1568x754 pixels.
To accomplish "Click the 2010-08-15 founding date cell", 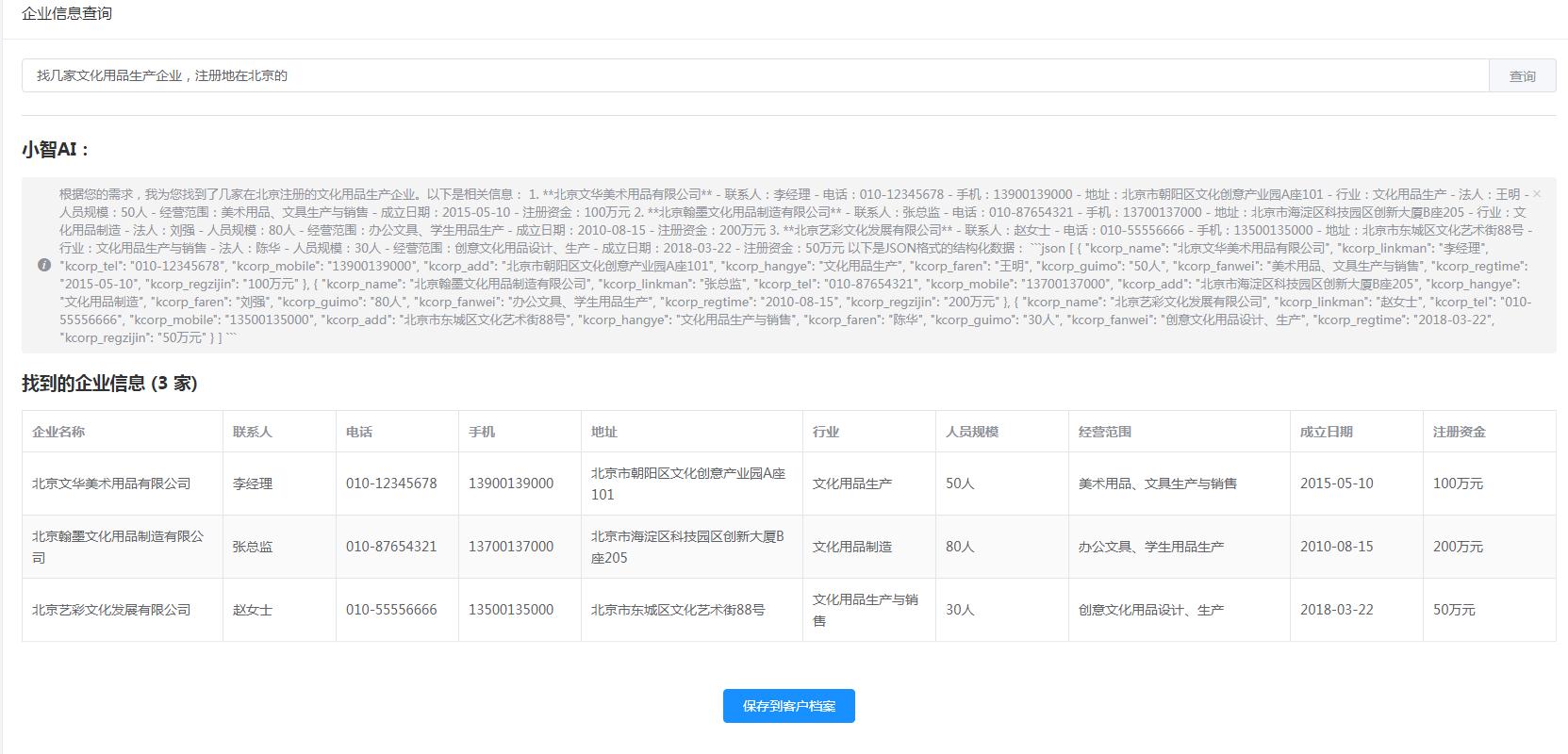I will coord(1337,547).
